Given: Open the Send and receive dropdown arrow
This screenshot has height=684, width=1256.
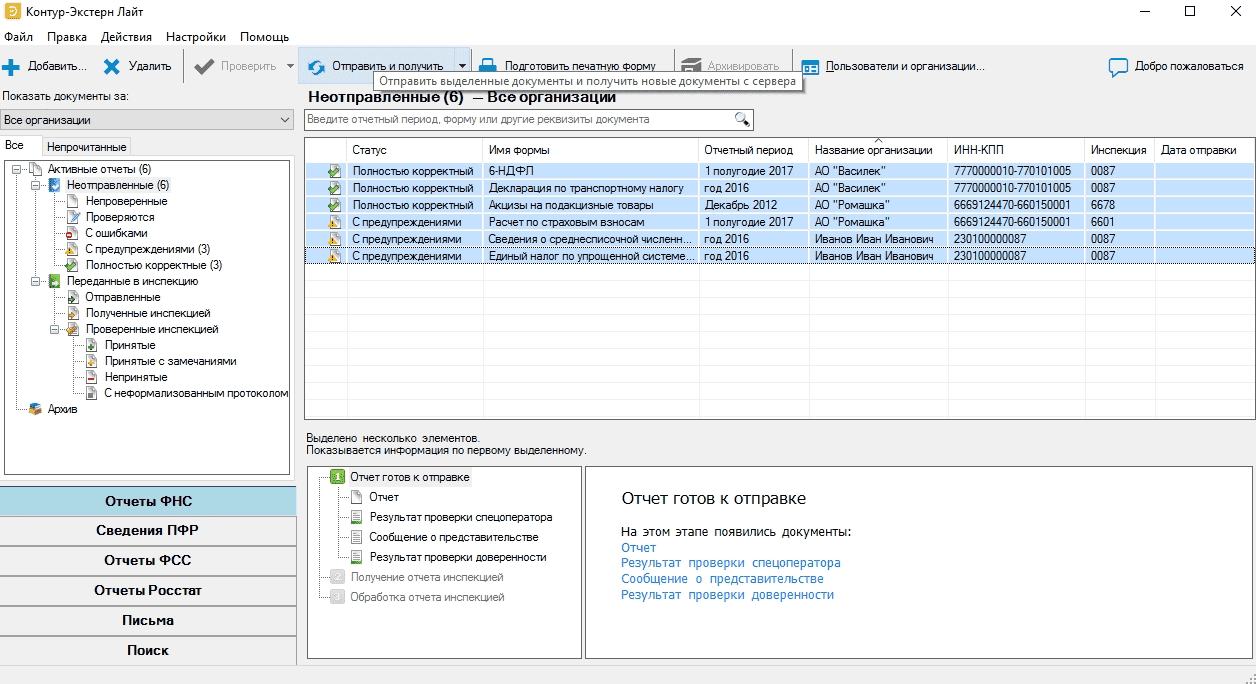Looking at the screenshot, I should (x=461, y=67).
